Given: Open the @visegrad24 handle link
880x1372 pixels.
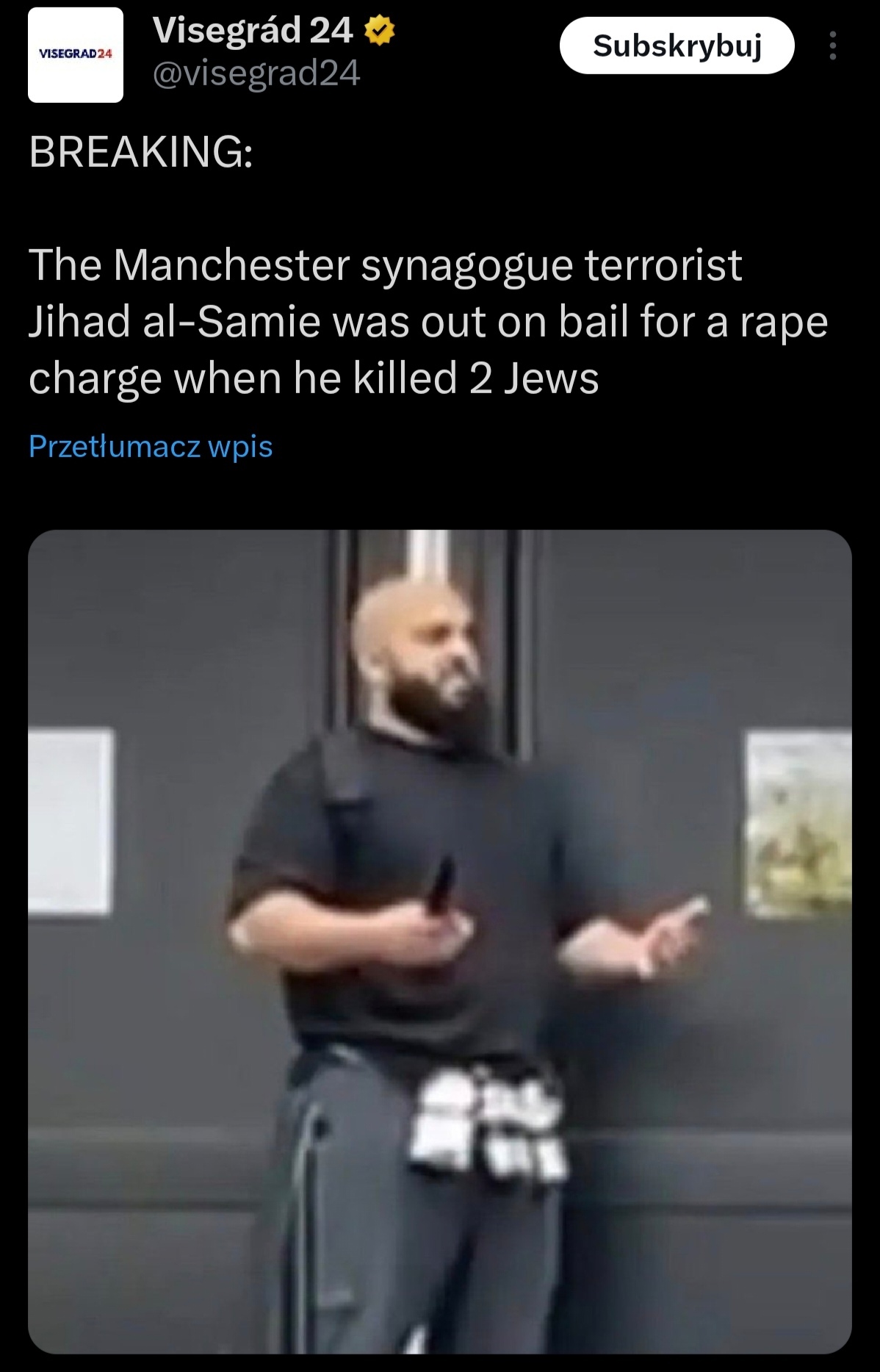Looking at the screenshot, I should pyautogui.click(x=256, y=73).
